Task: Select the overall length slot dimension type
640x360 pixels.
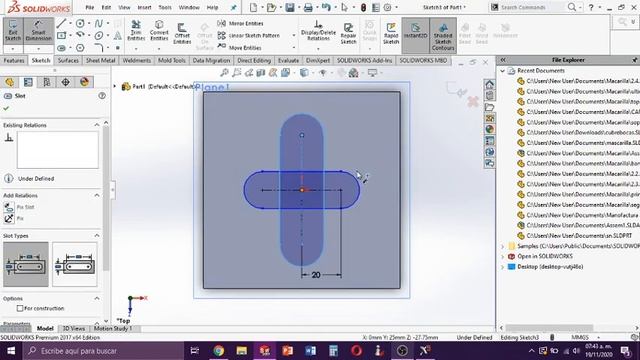Action: click(75, 264)
